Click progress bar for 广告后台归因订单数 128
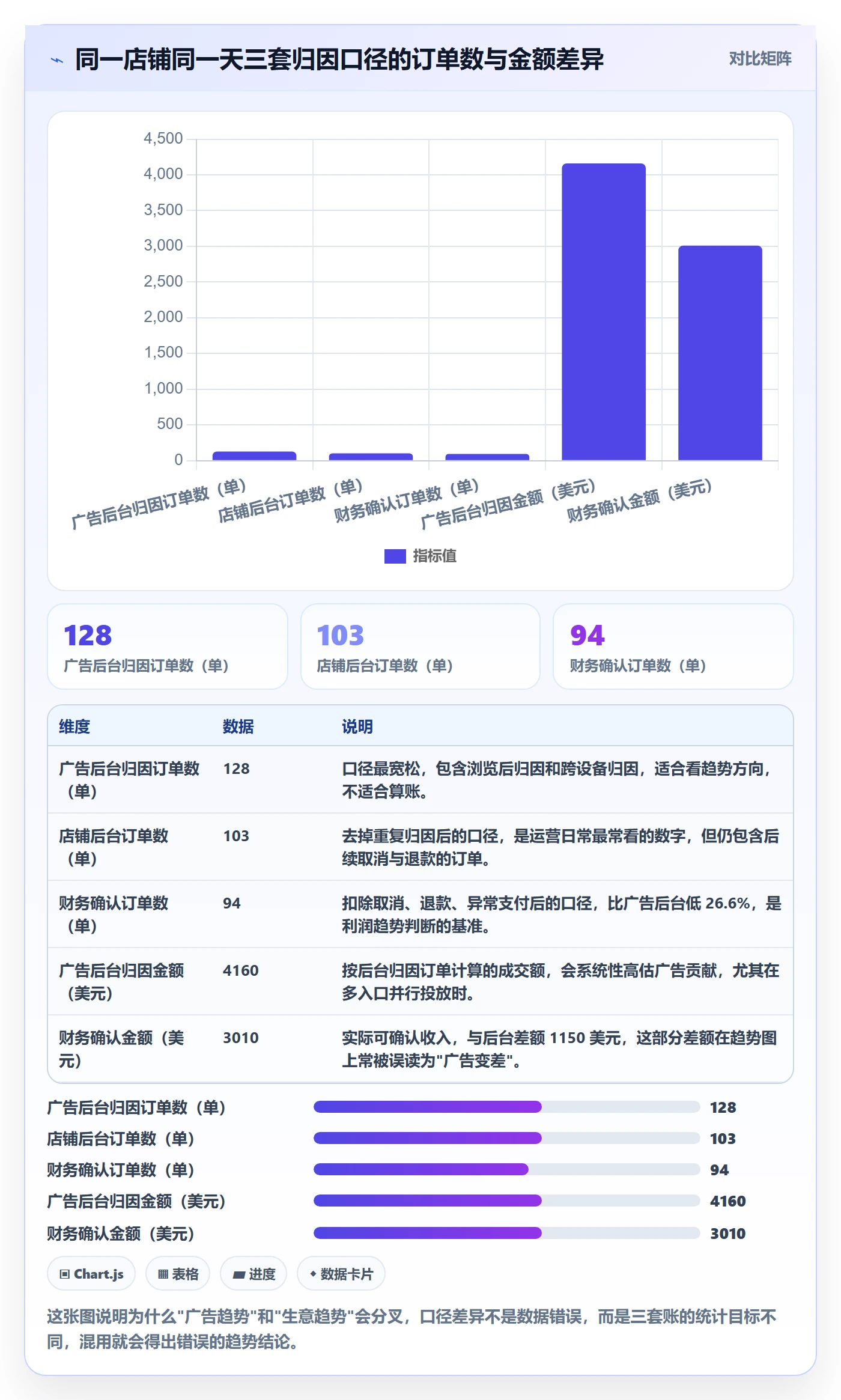 click(x=507, y=1107)
